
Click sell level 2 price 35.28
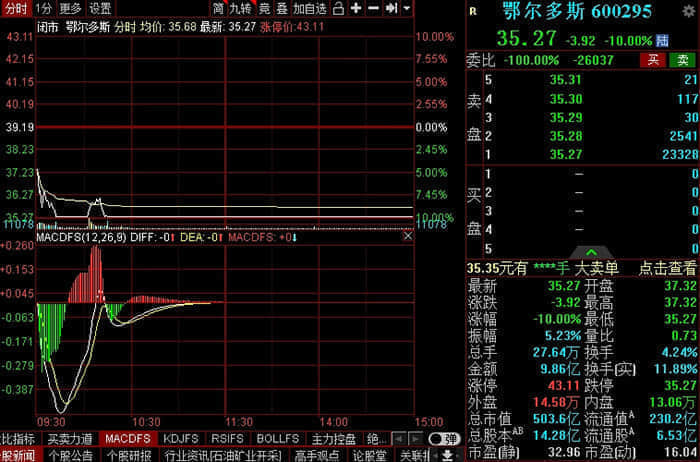tap(566, 136)
